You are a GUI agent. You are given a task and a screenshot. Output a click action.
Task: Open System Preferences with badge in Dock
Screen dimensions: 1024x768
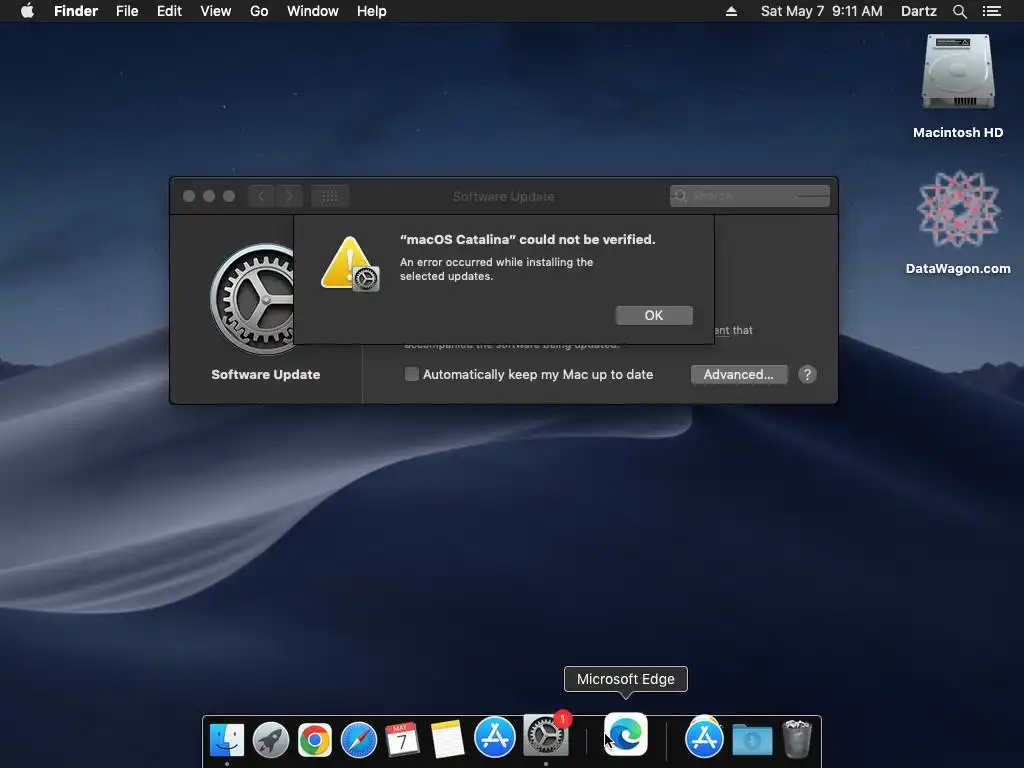[546, 736]
